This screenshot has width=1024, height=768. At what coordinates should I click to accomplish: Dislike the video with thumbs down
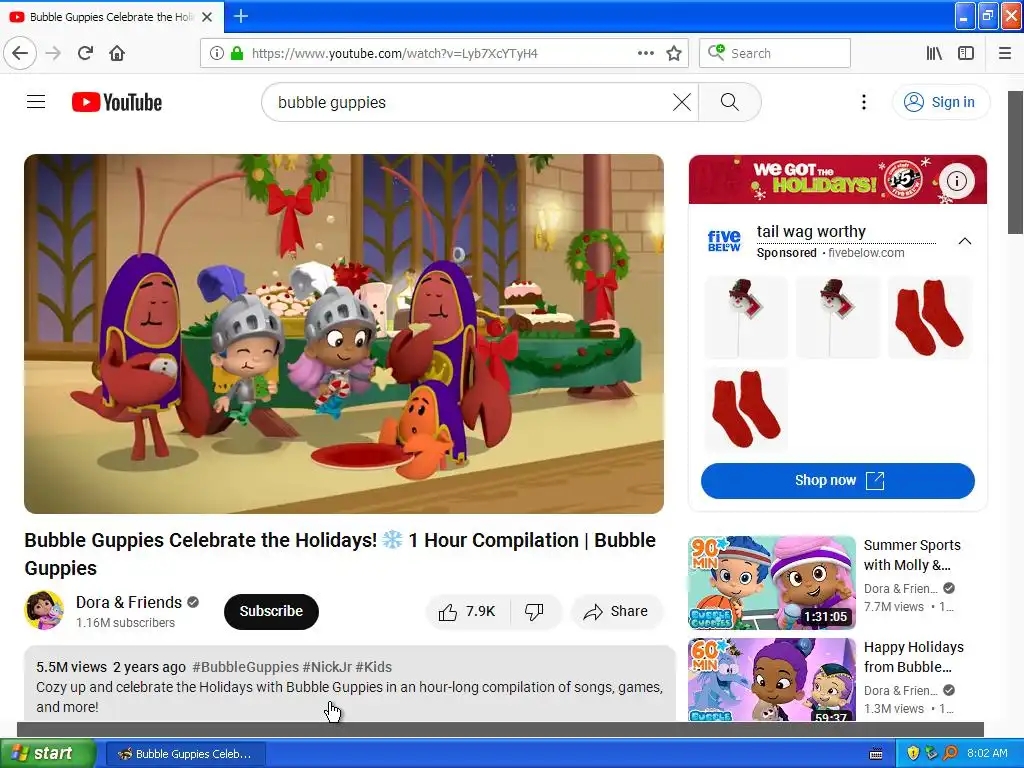tap(534, 611)
